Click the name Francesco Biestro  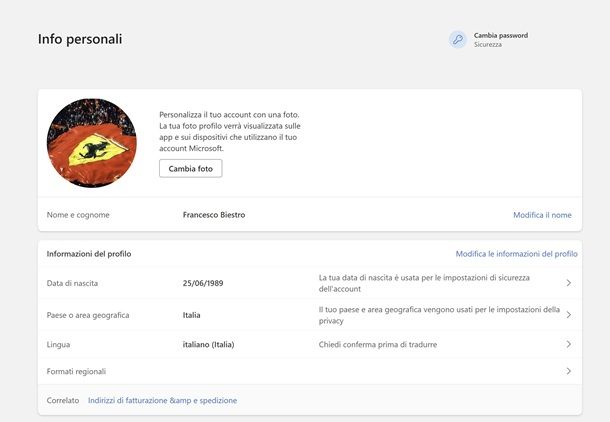click(x=214, y=215)
